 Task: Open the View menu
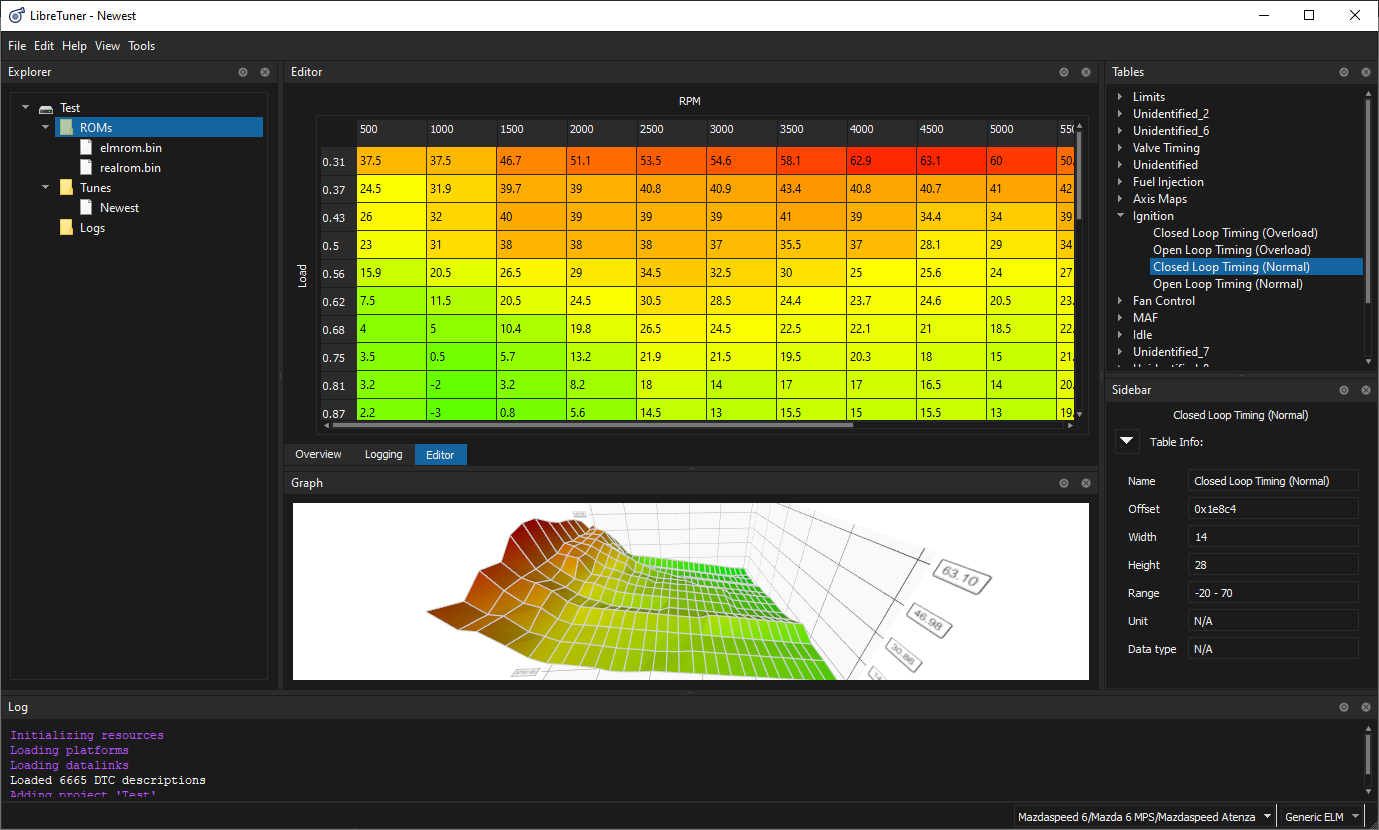point(107,46)
